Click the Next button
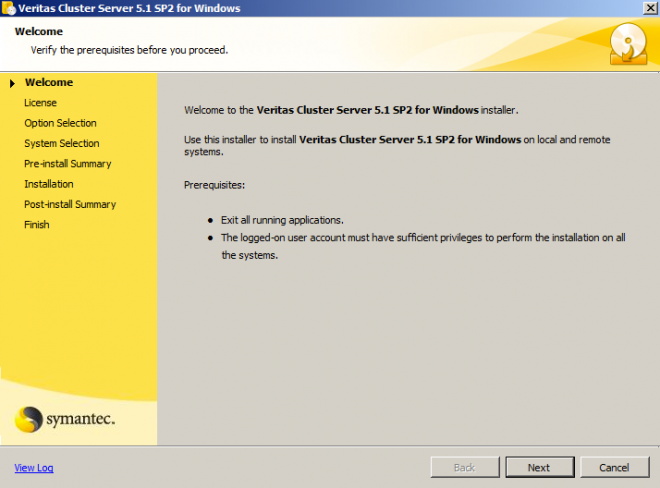Image resolution: width=660 pixels, height=488 pixels. coord(540,467)
